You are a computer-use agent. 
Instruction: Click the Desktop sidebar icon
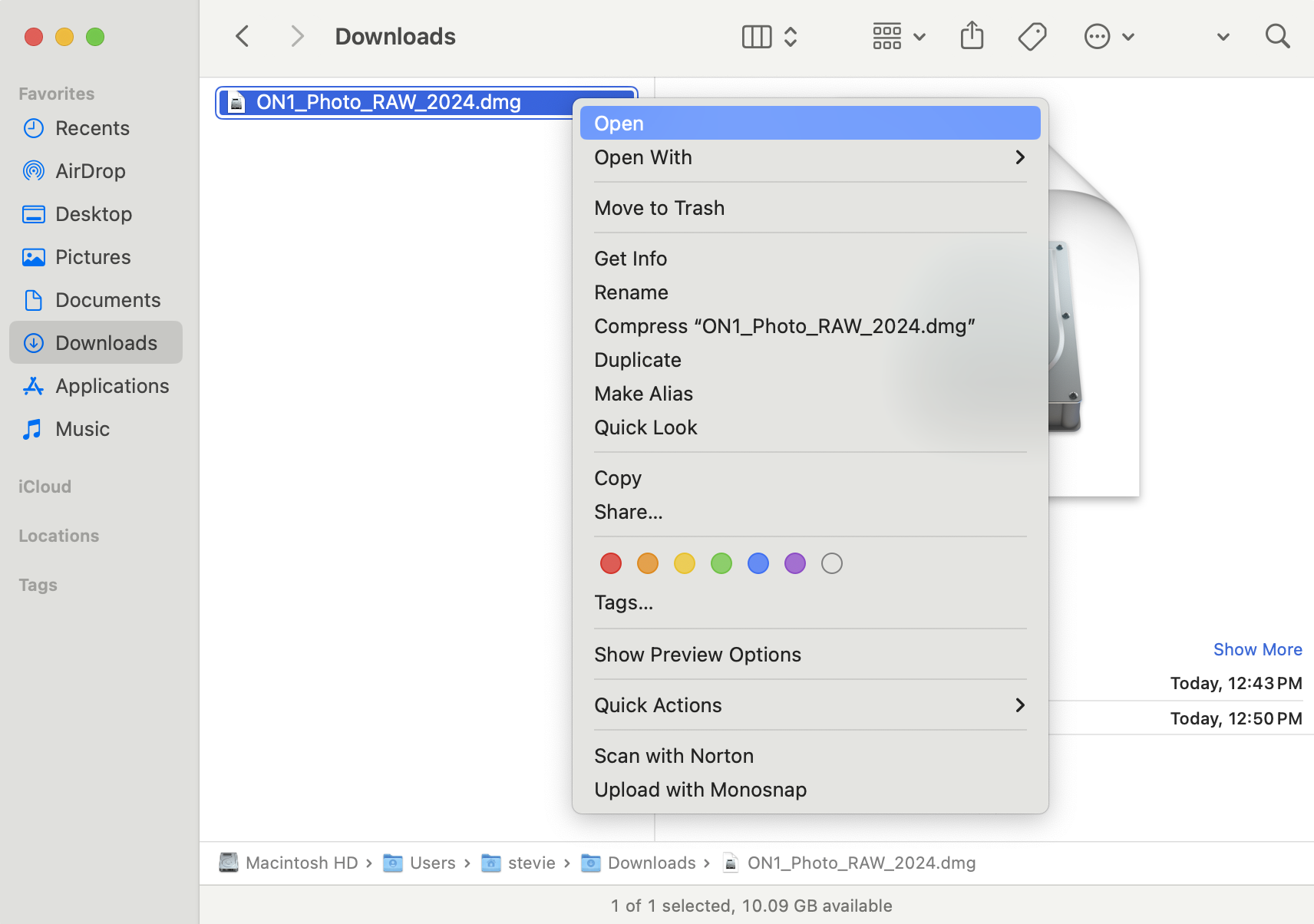coord(34,214)
